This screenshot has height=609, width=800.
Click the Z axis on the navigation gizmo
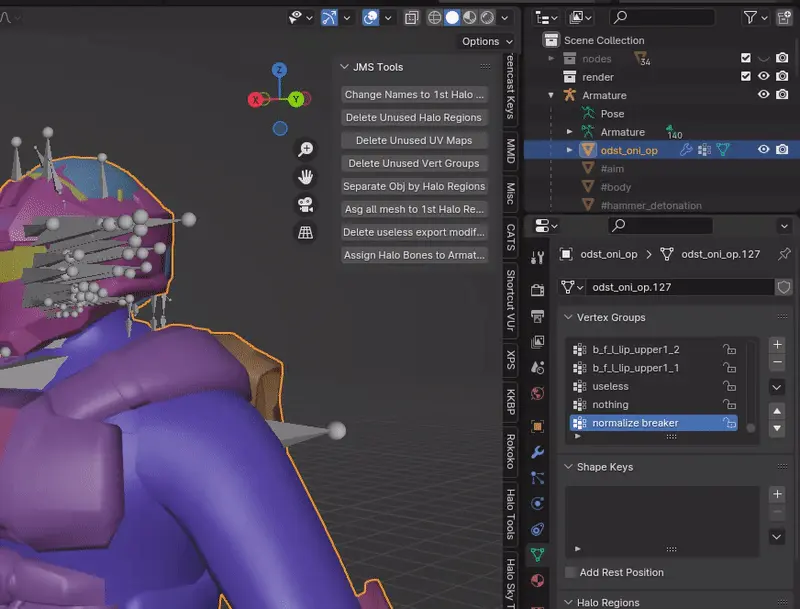pyautogui.click(x=279, y=70)
